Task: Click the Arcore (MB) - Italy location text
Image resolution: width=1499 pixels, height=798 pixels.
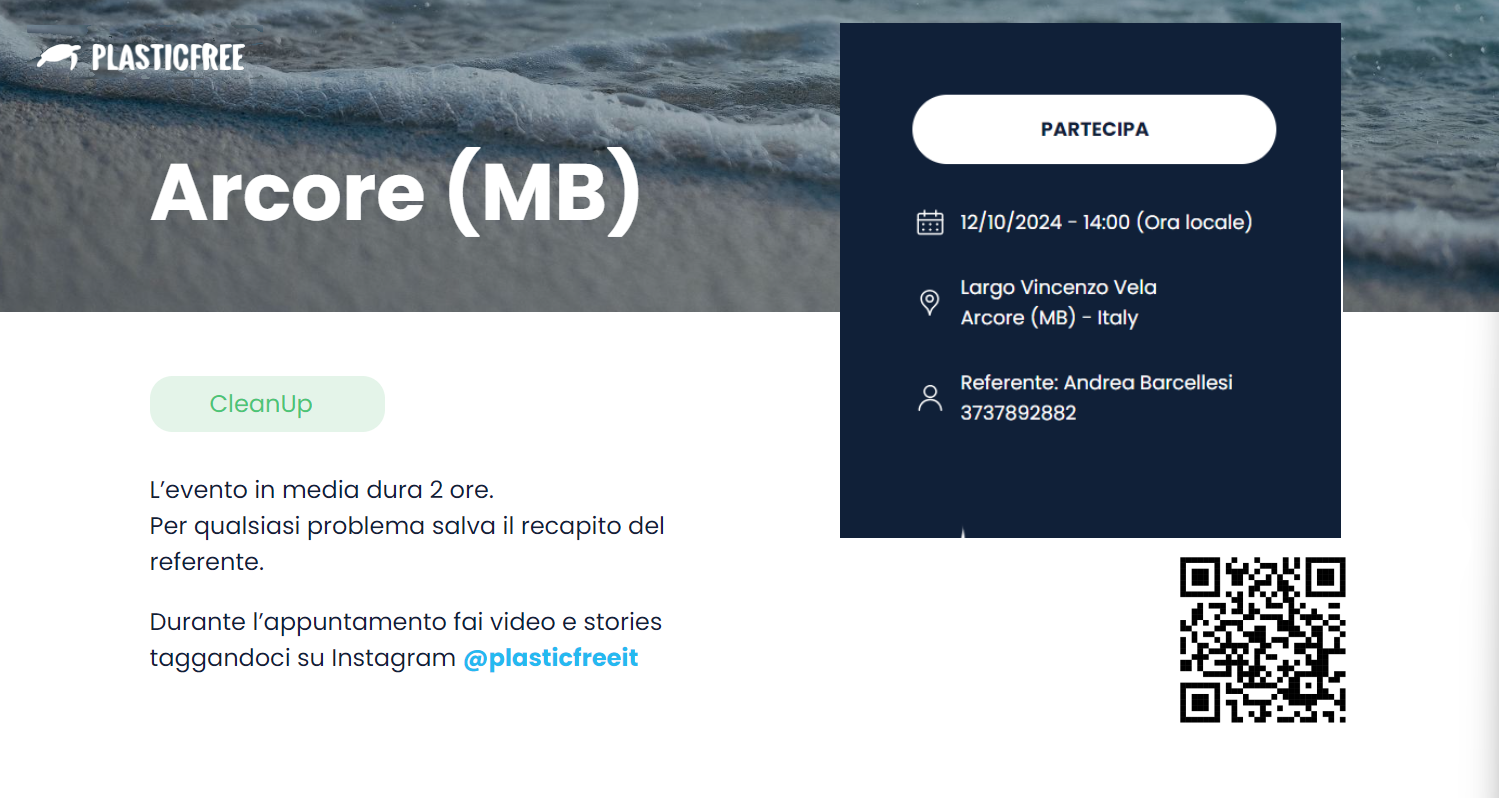Action: pyautogui.click(x=1049, y=318)
